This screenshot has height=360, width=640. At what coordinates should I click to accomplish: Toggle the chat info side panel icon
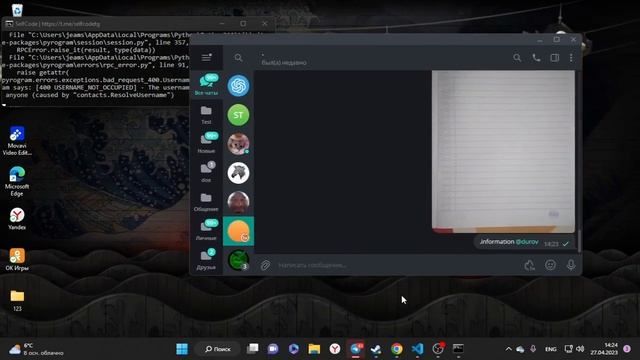click(x=555, y=58)
